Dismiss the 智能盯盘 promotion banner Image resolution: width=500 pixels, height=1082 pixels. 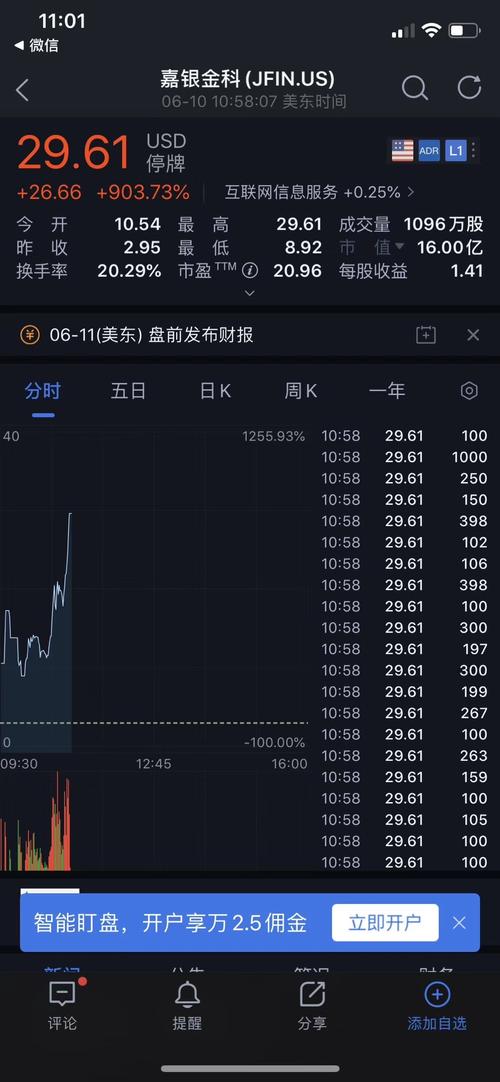pyautogui.click(x=459, y=923)
